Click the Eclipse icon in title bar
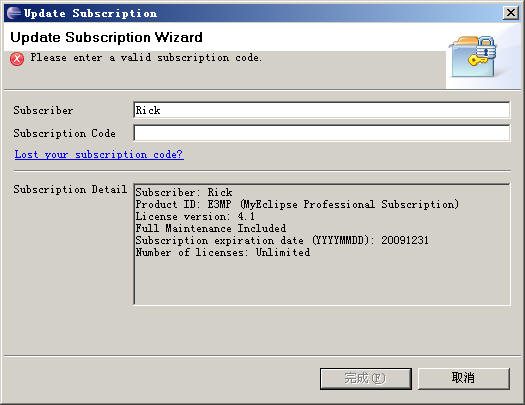Image resolution: width=525 pixels, height=405 pixels. tap(14, 13)
